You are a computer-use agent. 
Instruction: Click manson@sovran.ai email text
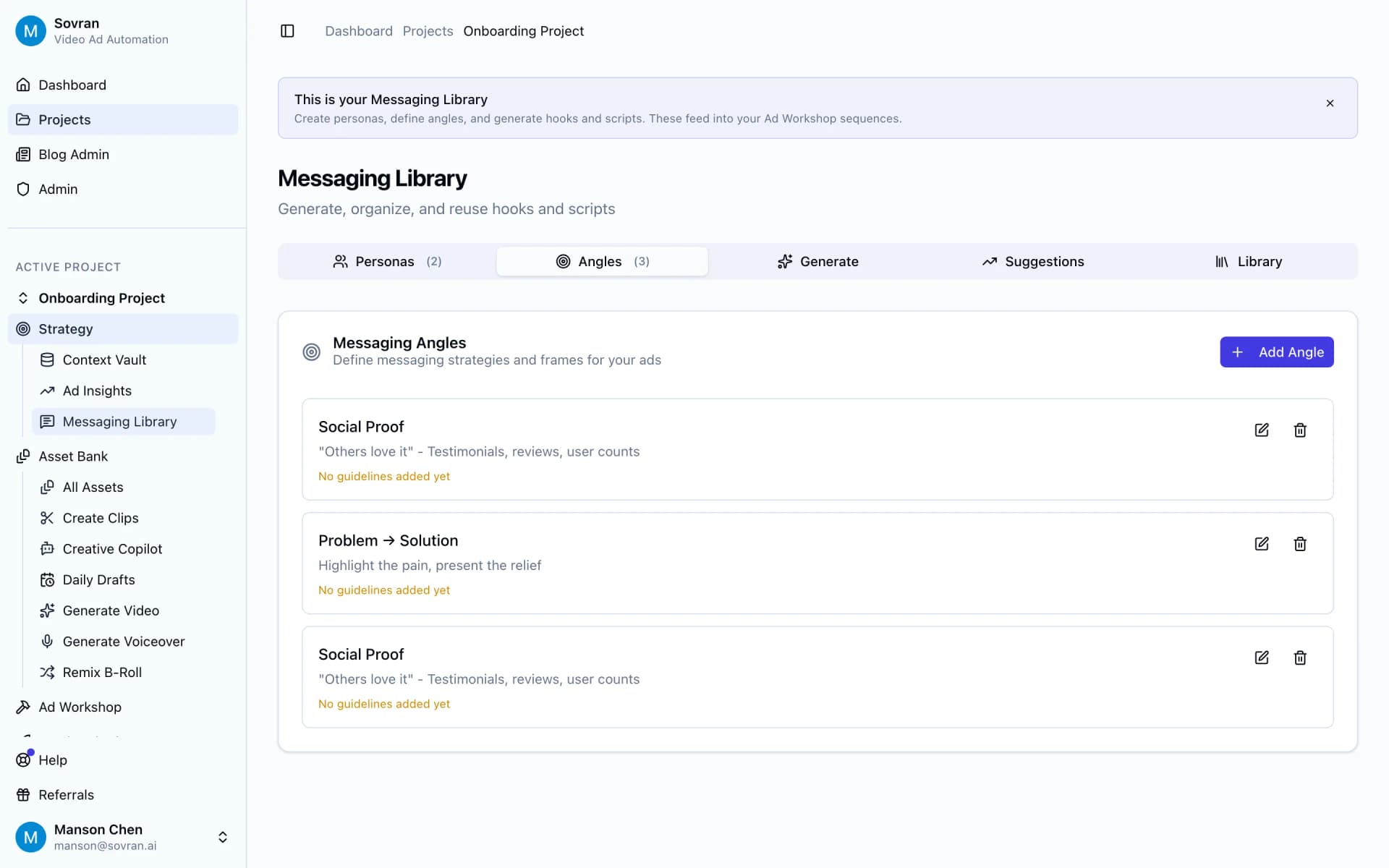coord(105,846)
